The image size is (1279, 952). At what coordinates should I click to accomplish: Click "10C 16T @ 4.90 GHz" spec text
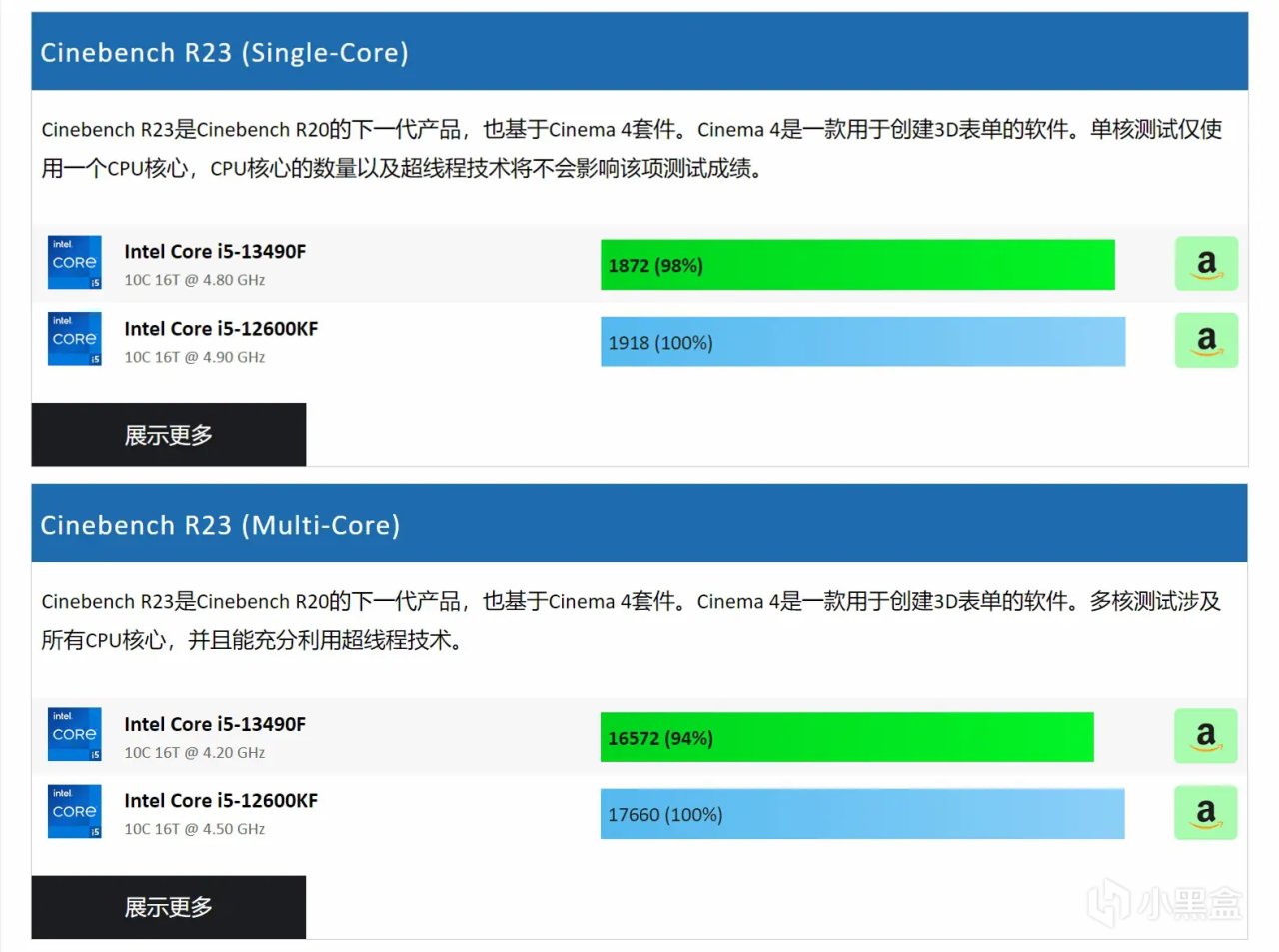coord(195,357)
